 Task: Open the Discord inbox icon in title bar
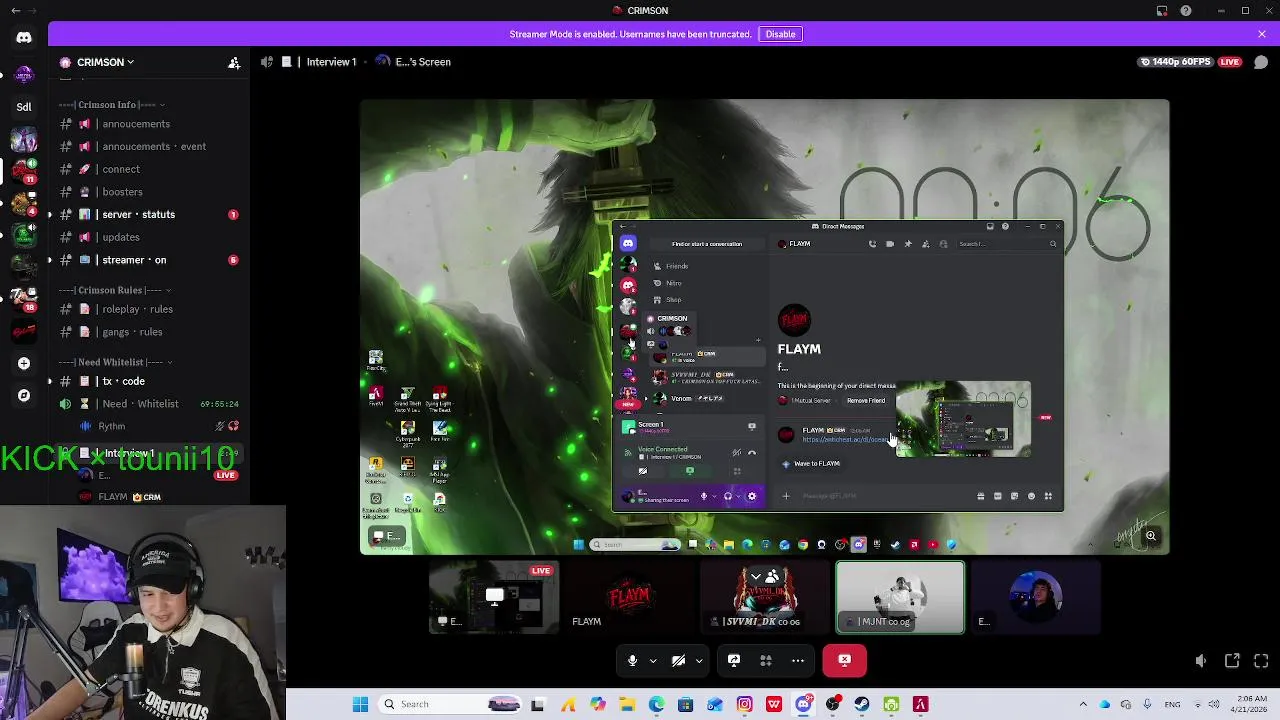tap(1162, 11)
